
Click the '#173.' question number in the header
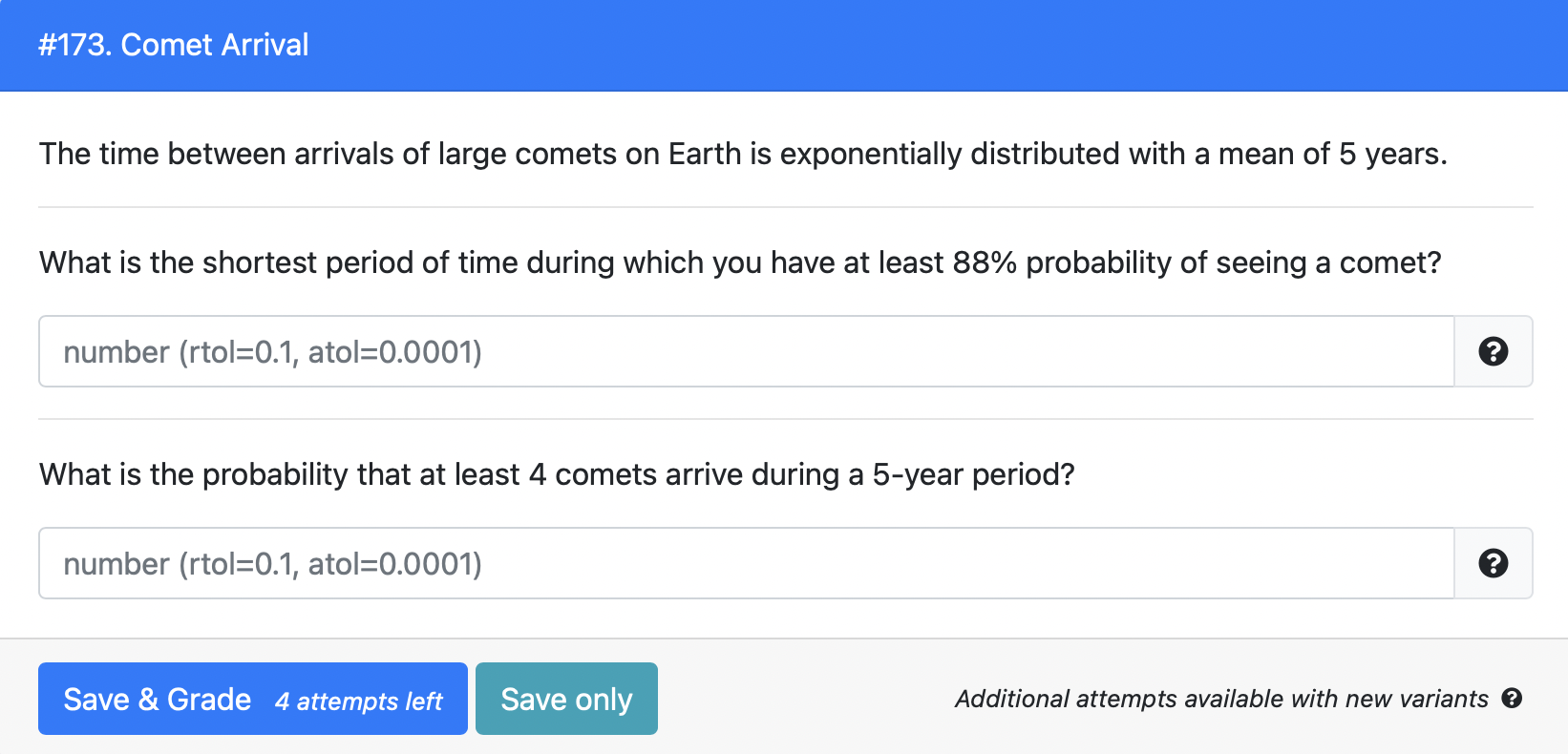coord(74,45)
